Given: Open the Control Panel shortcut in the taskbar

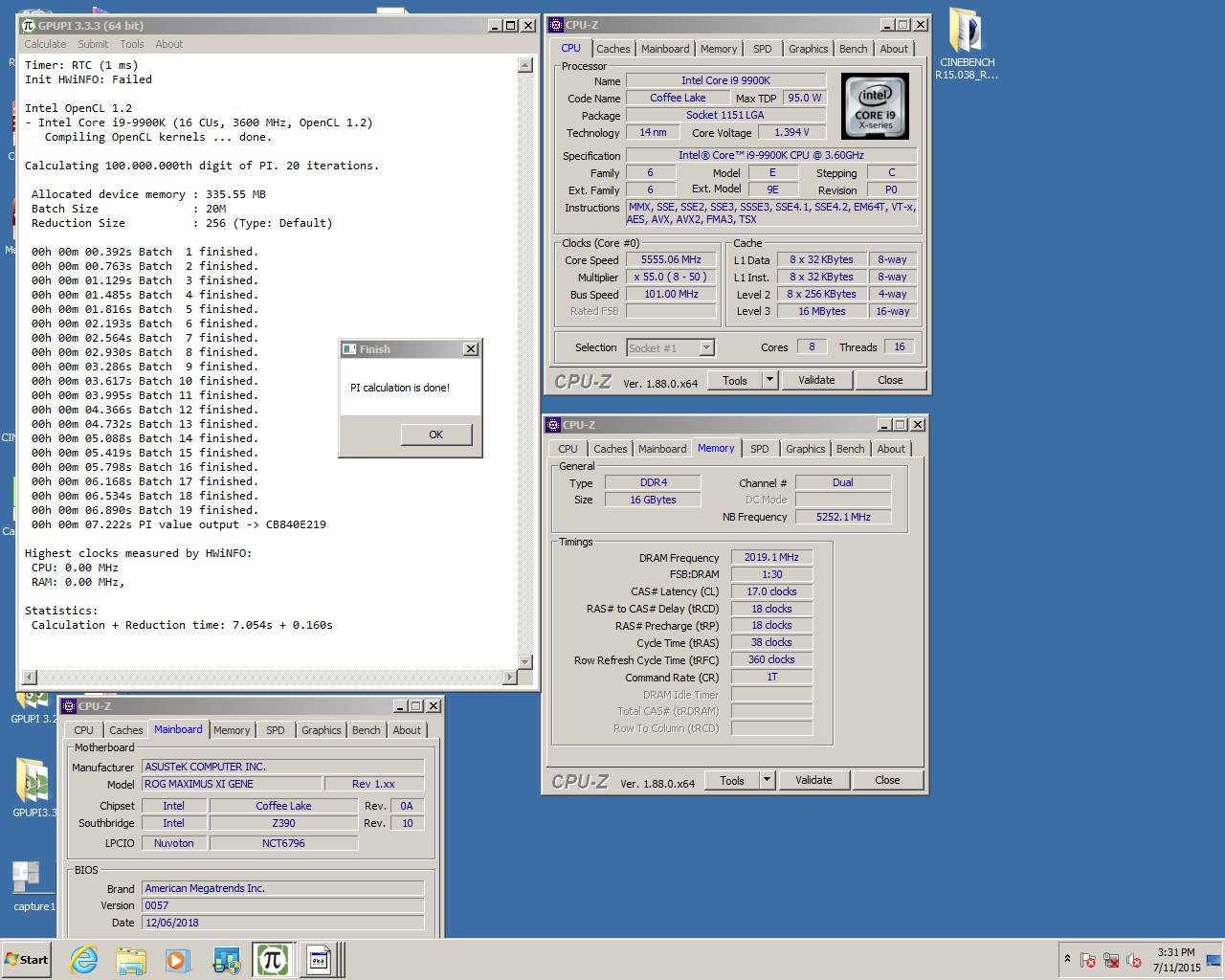Looking at the screenshot, I should 226,960.
